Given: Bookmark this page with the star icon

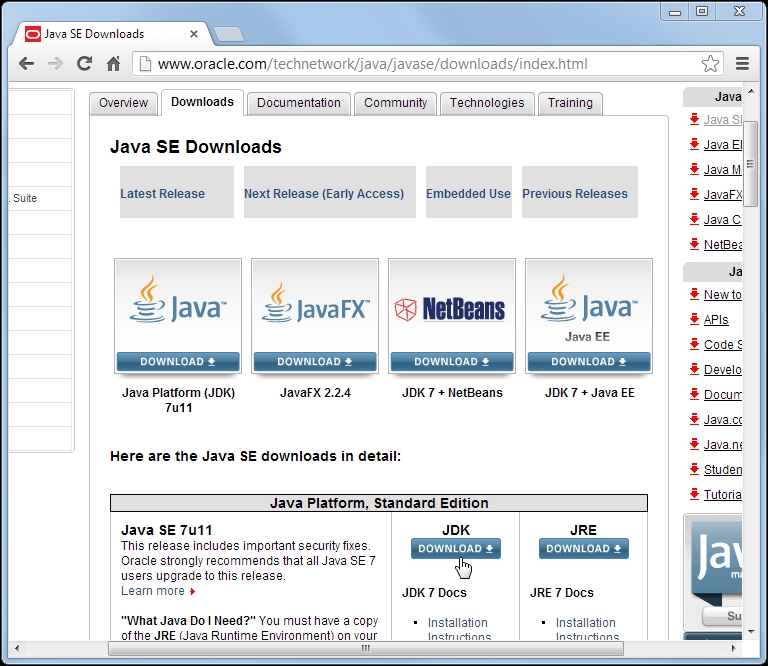Looking at the screenshot, I should pos(710,64).
